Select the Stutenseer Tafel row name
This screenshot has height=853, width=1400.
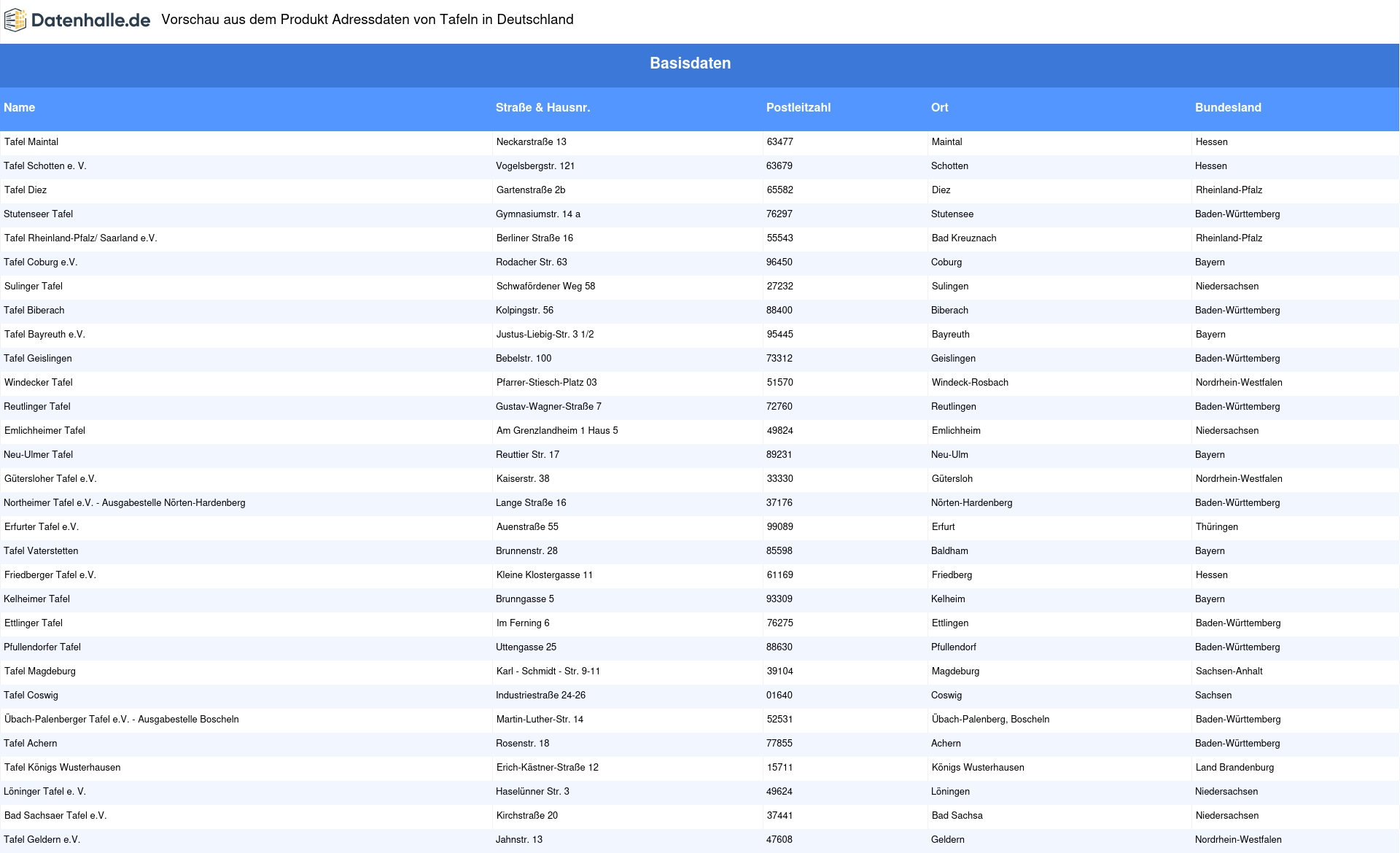pyautogui.click(x=39, y=214)
